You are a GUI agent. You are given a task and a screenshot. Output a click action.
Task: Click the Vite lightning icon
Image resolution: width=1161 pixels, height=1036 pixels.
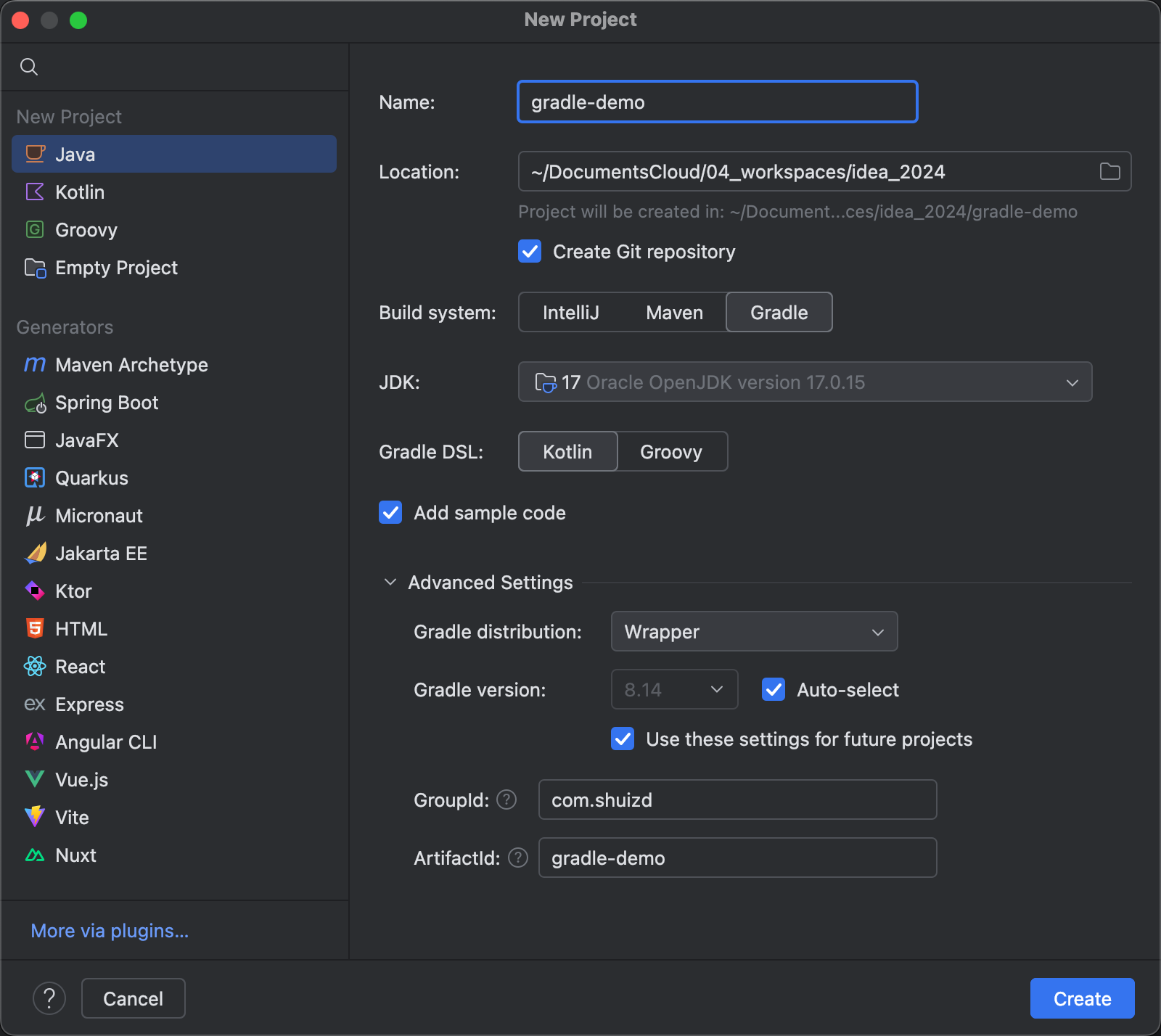(35, 817)
